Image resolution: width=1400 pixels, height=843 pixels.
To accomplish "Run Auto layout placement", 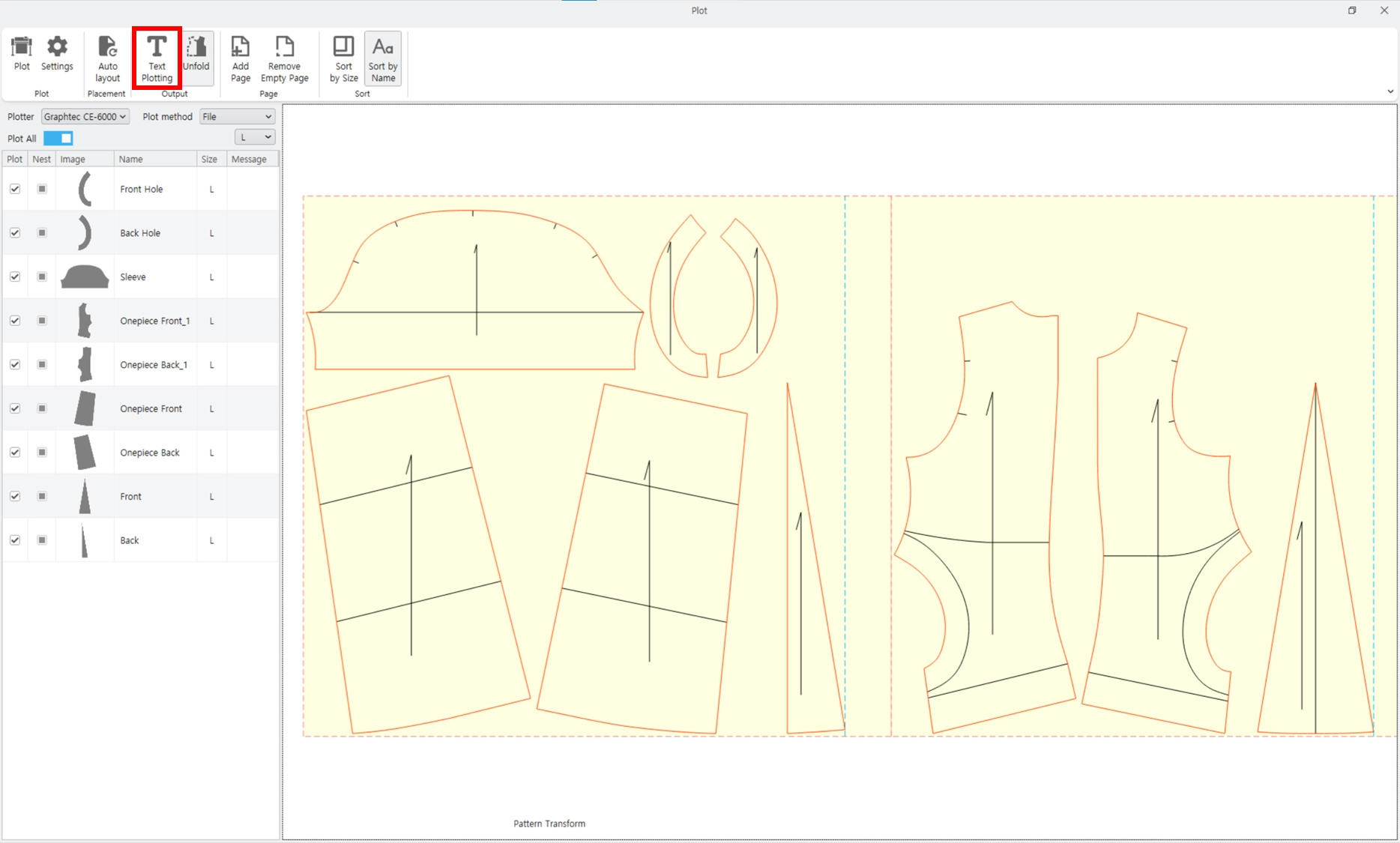I will 107,58.
